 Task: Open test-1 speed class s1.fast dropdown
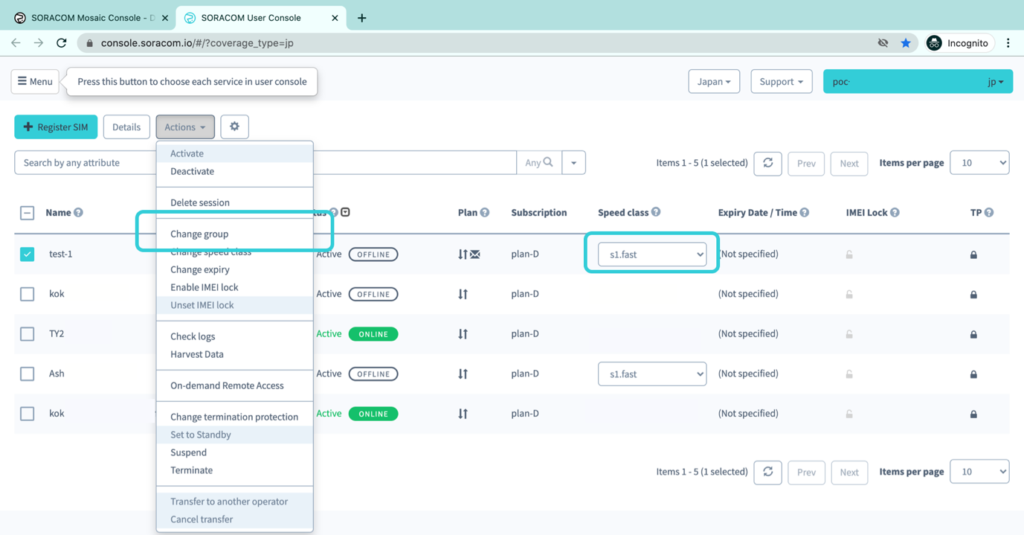tap(652, 254)
